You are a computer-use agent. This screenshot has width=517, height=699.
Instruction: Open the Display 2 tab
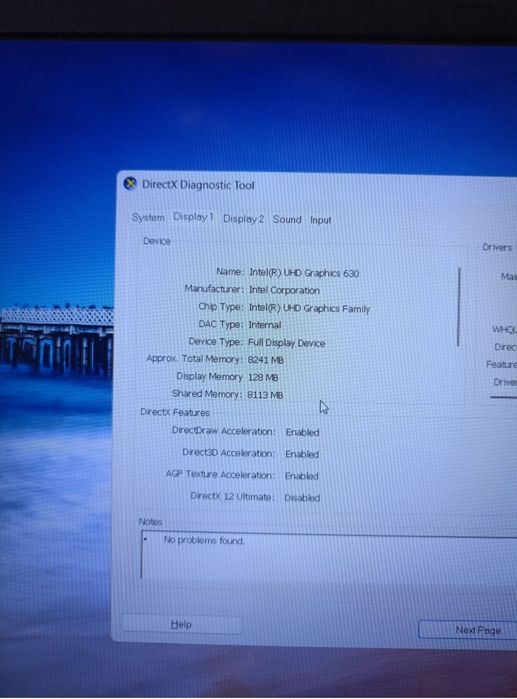(x=243, y=219)
